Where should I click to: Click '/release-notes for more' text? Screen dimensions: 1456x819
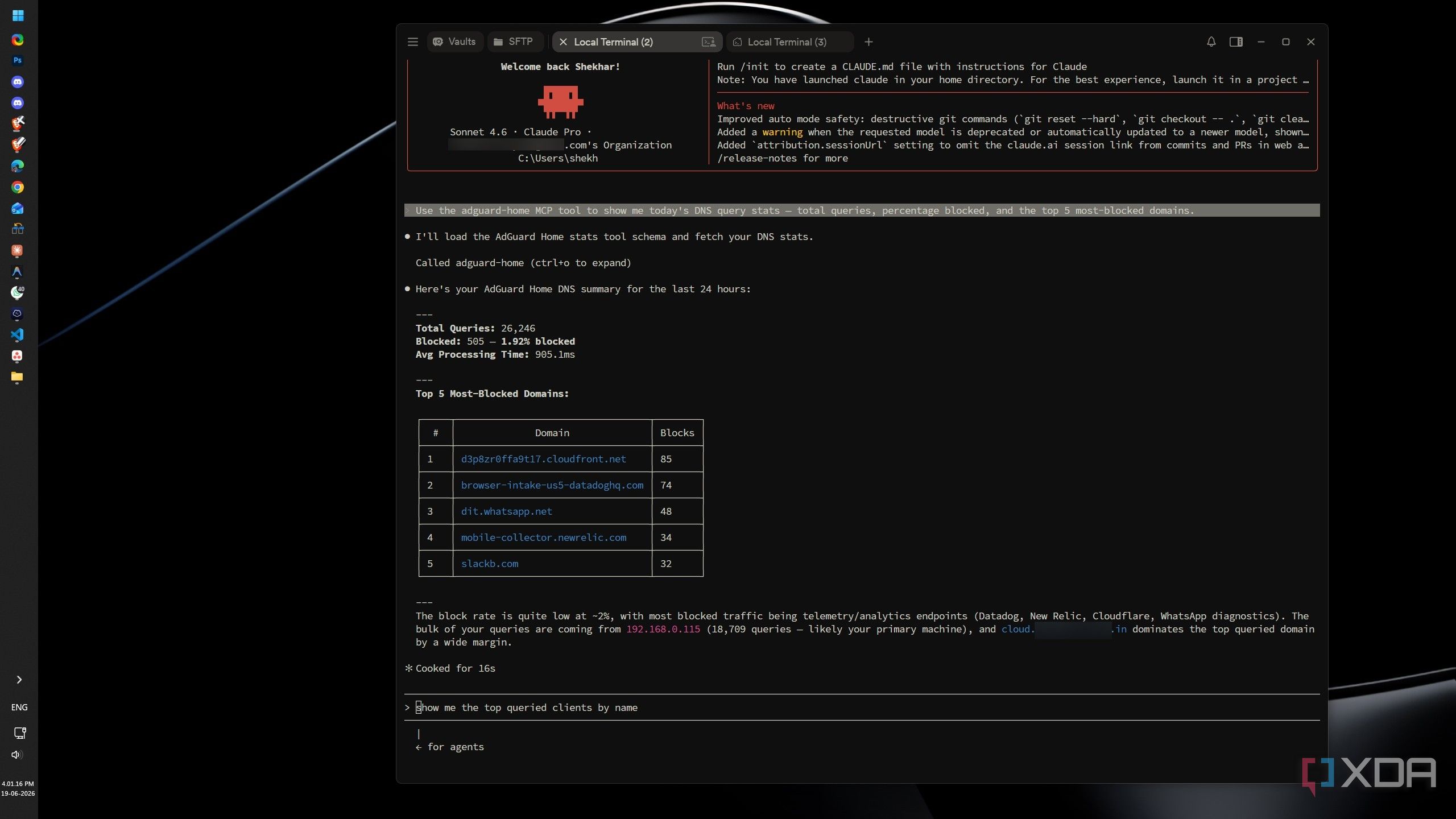pyautogui.click(x=782, y=158)
